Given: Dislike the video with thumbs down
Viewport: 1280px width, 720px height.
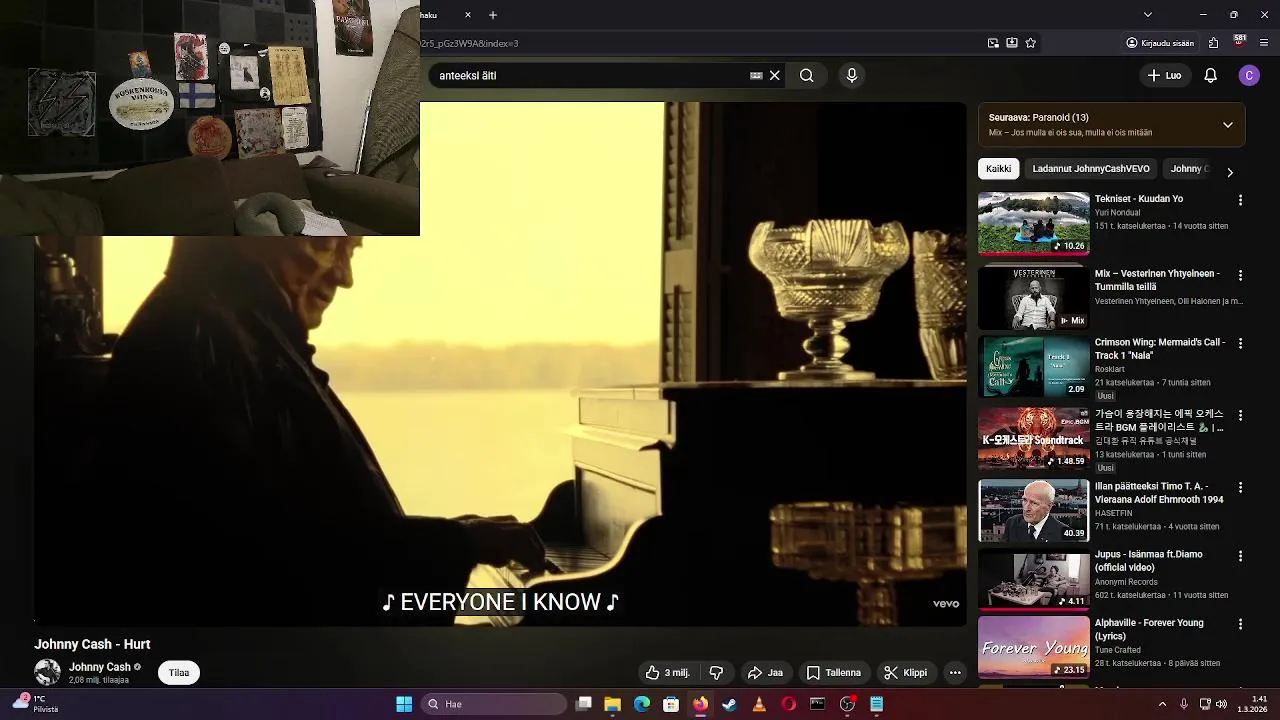Looking at the screenshot, I should (716, 673).
